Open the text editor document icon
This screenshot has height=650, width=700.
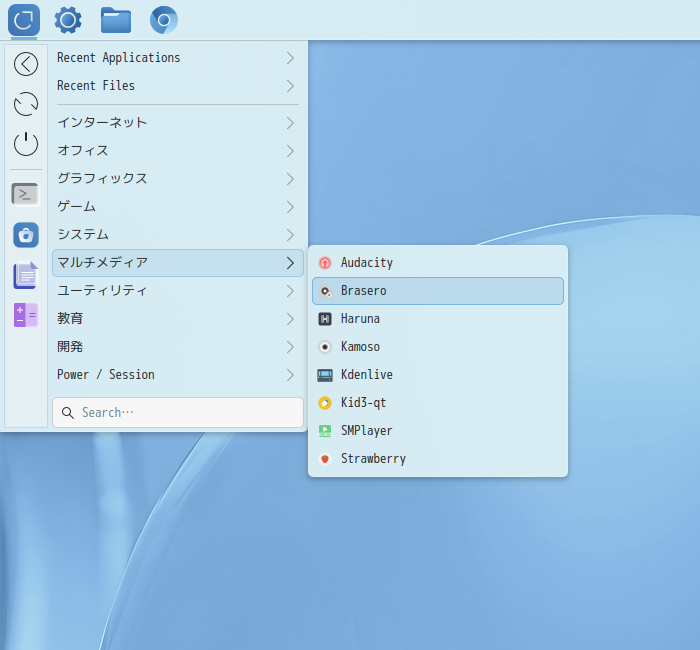[25, 275]
